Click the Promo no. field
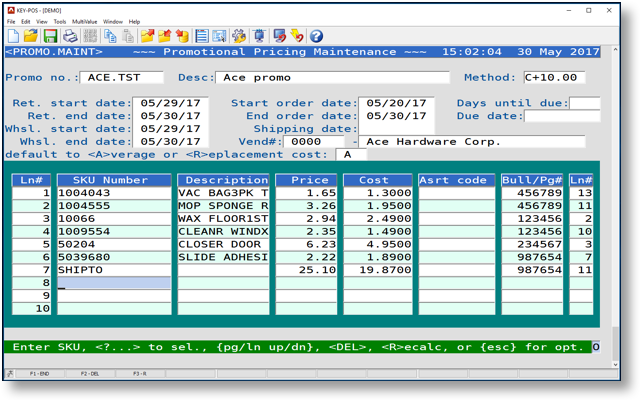The height and width of the screenshot is (401, 641). (121, 77)
